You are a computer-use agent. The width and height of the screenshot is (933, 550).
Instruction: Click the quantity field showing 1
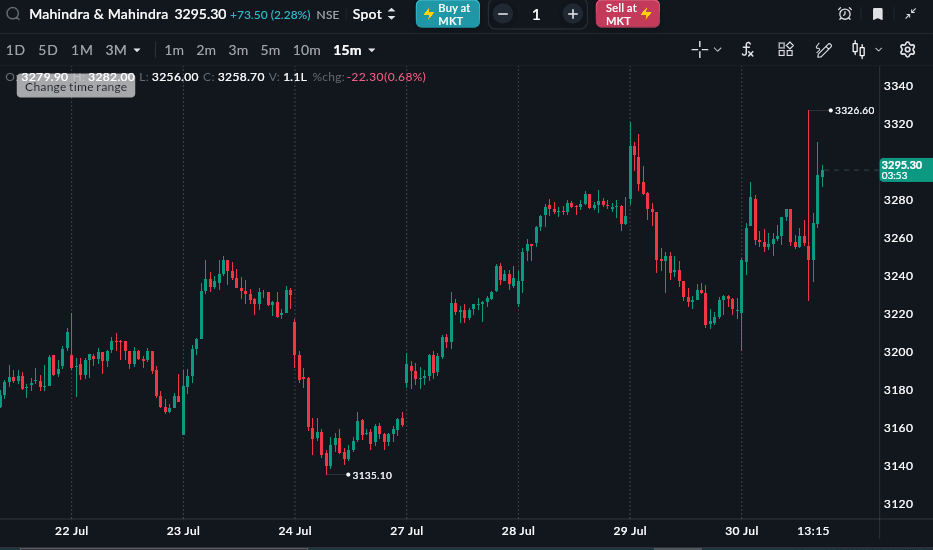[537, 14]
